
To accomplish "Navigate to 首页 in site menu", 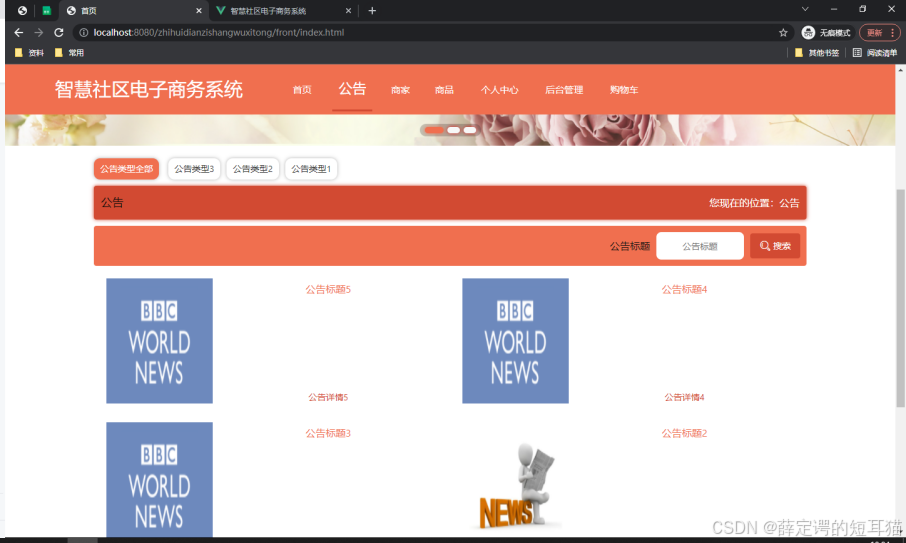I will 302,90.
